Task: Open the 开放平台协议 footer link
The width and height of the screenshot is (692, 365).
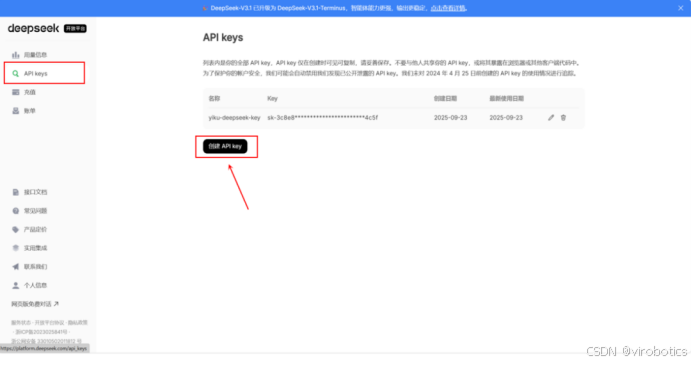Action: click(49, 323)
